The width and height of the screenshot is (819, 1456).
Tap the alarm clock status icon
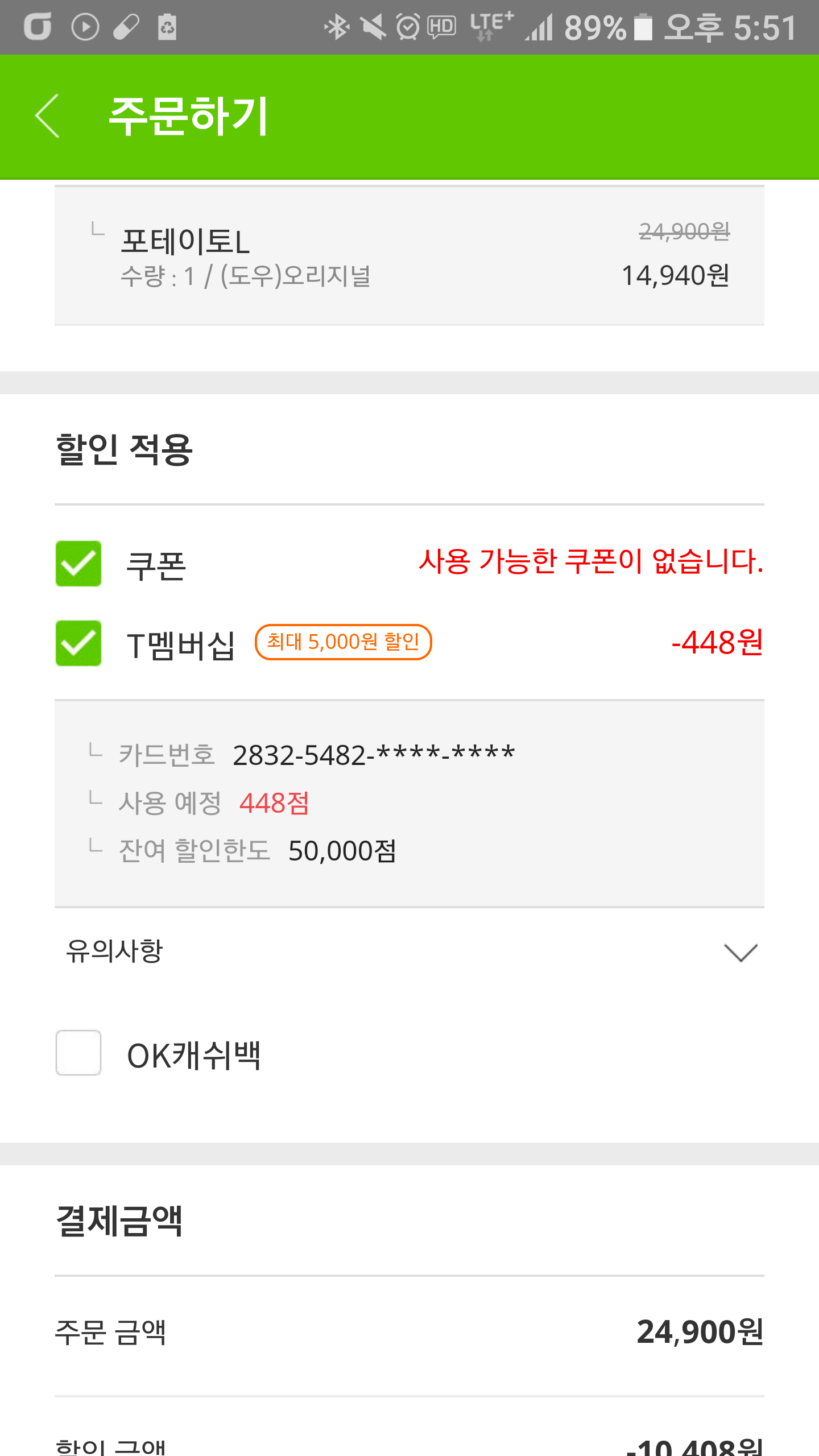(x=408, y=27)
